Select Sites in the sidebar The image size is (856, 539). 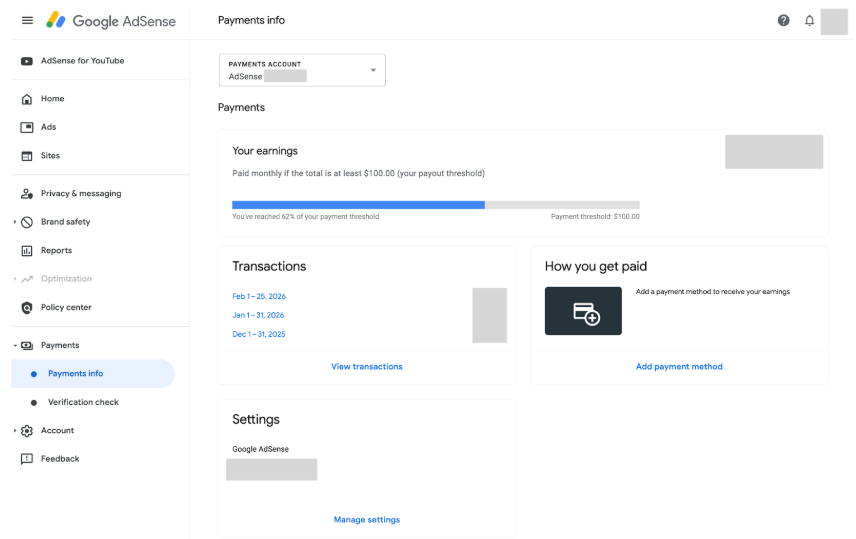tap(50, 156)
